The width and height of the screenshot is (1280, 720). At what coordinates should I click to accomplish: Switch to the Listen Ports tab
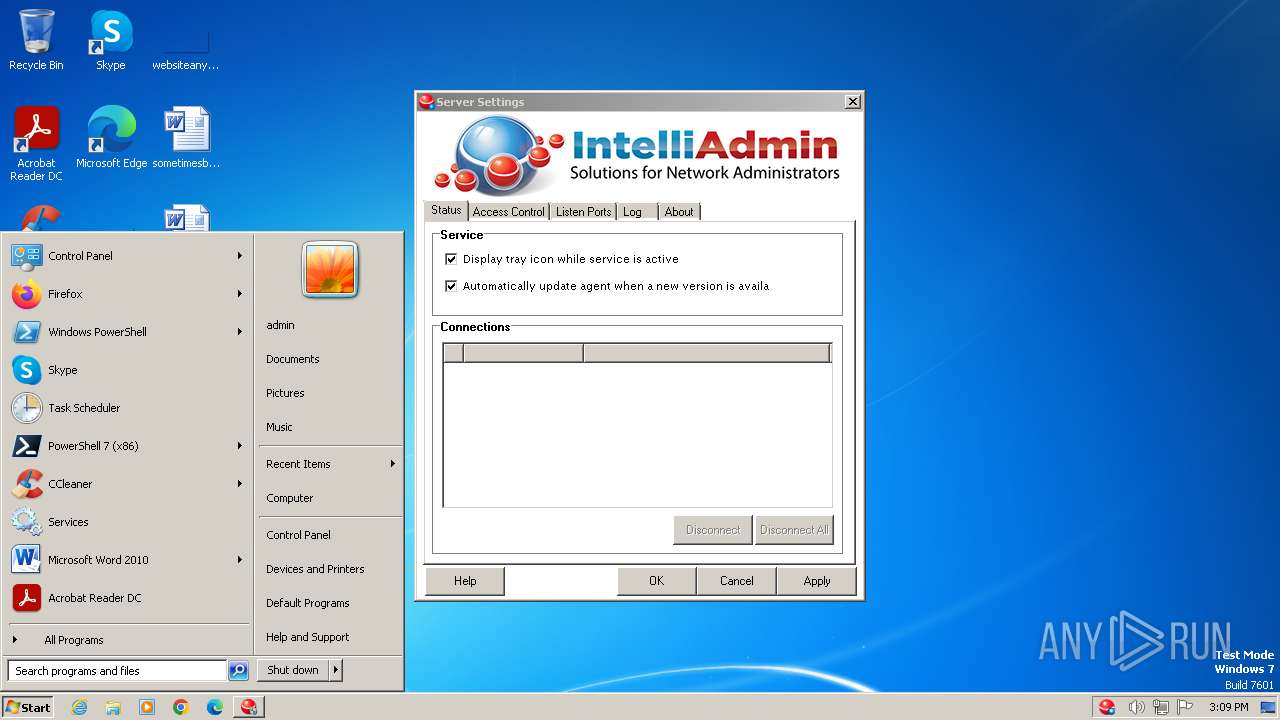583,212
